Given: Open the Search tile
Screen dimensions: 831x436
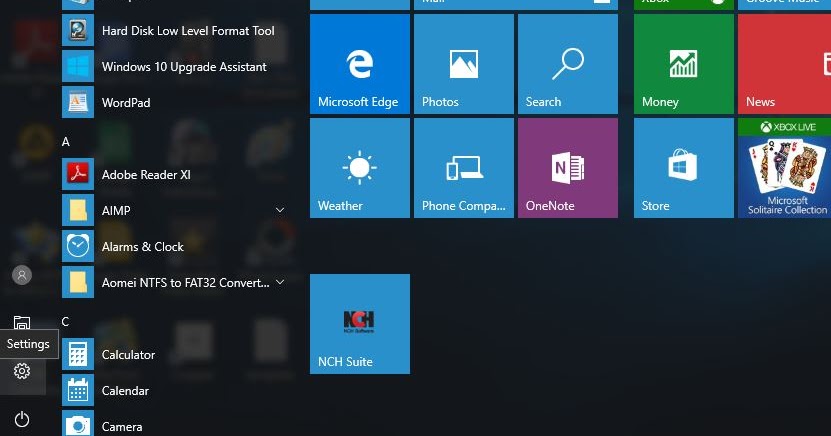Looking at the screenshot, I should [568, 64].
